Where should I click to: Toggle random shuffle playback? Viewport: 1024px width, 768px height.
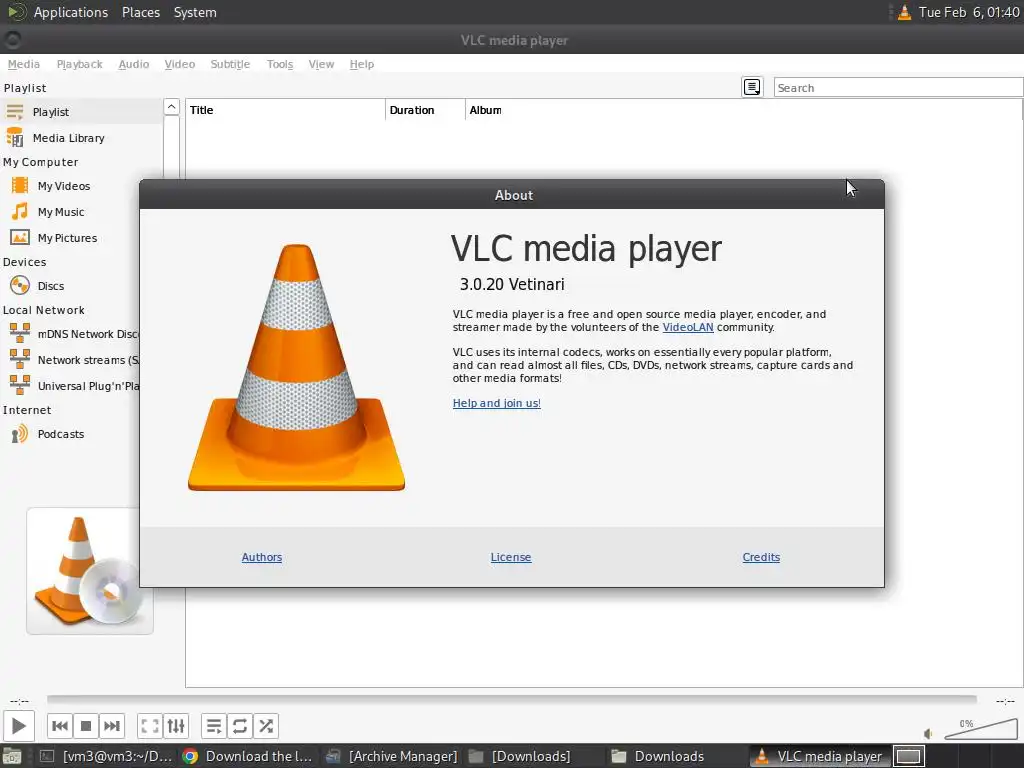point(266,726)
